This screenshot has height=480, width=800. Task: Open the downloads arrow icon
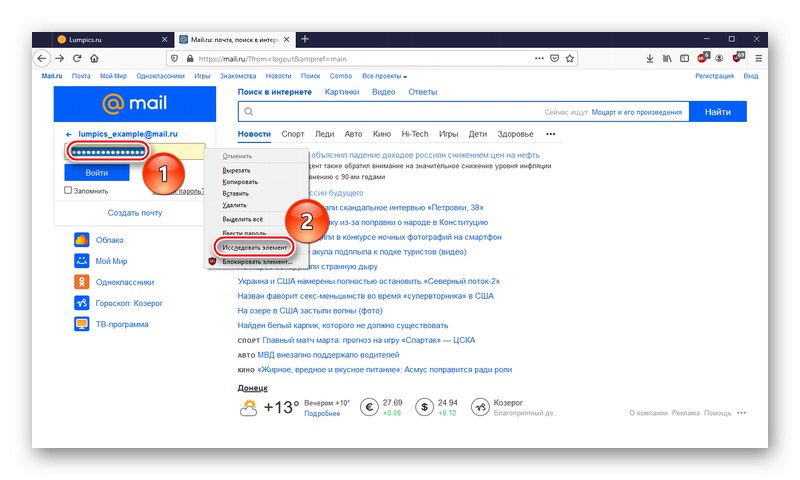(649, 59)
